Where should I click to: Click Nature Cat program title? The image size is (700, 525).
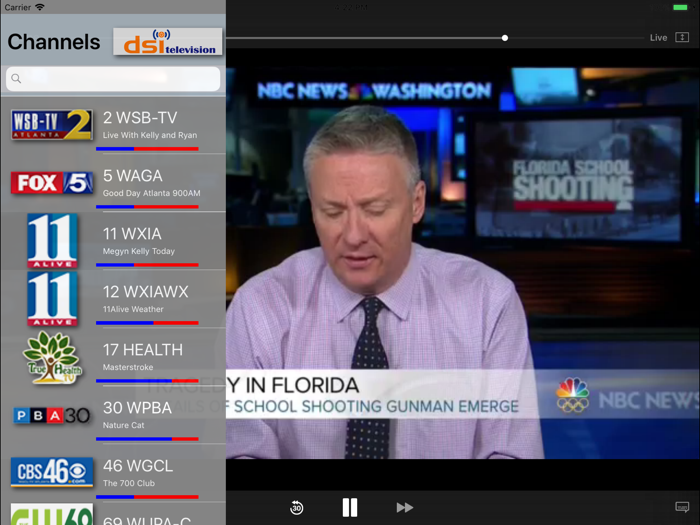[124, 425]
